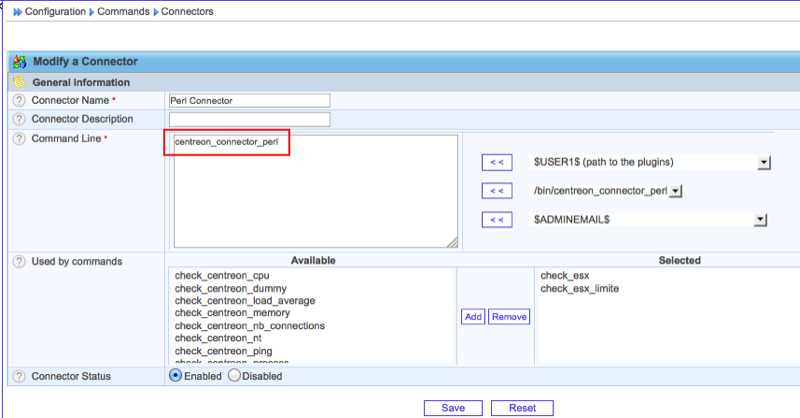The image size is (800, 418).
Task: Open the $USER1$ path to plugins dropdown
Action: coord(763,162)
